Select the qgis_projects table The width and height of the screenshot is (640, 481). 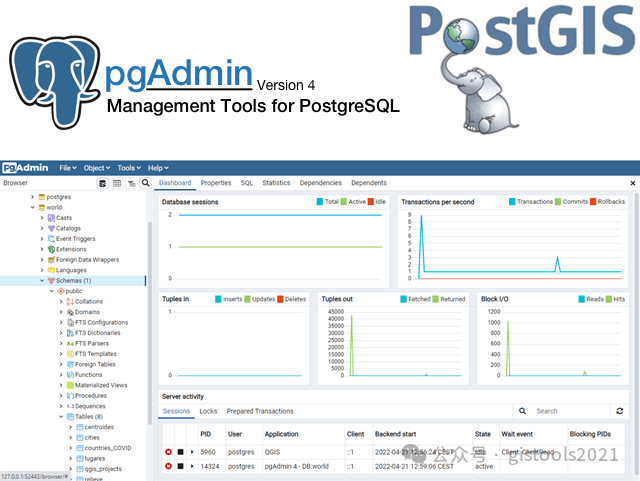(103, 469)
